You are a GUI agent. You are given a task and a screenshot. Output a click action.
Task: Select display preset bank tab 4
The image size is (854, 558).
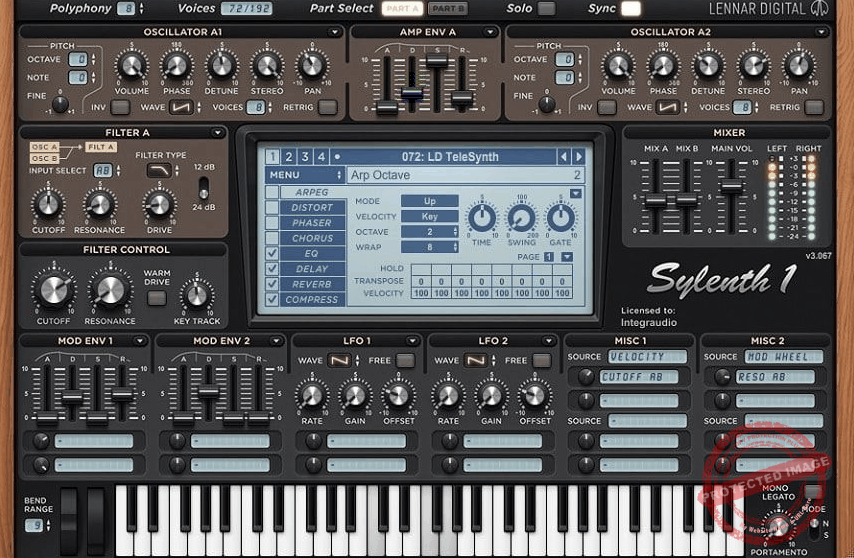tap(321, 157)
